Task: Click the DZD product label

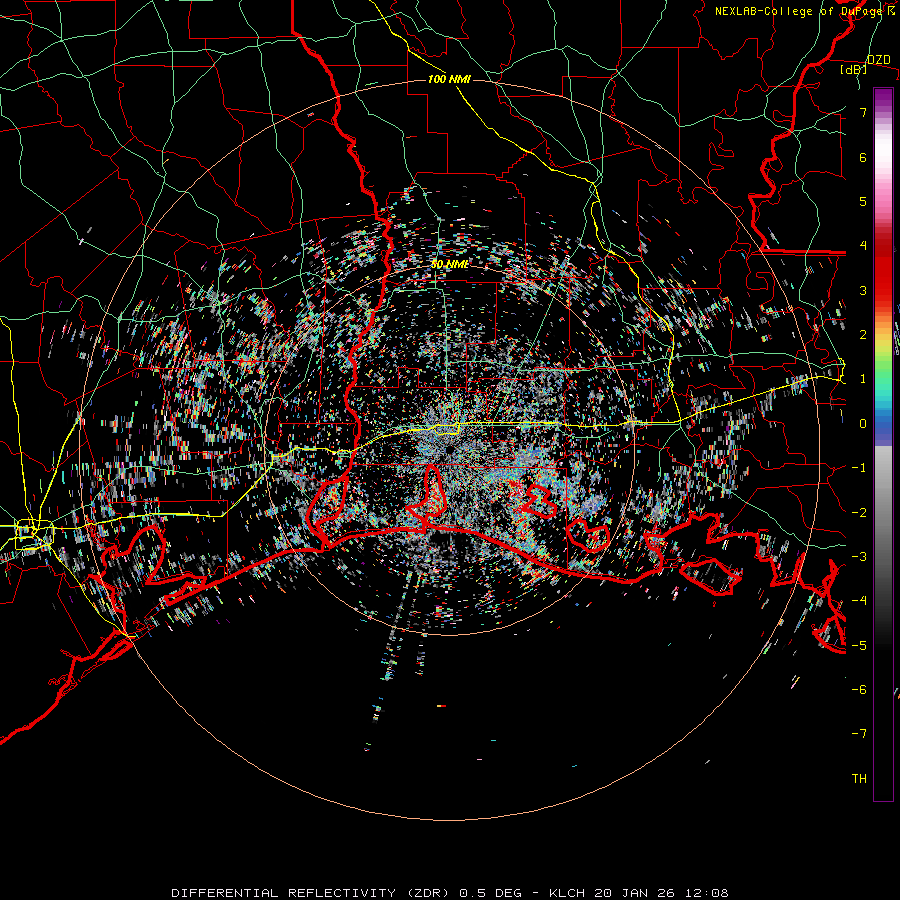Action: click(878, 60)
